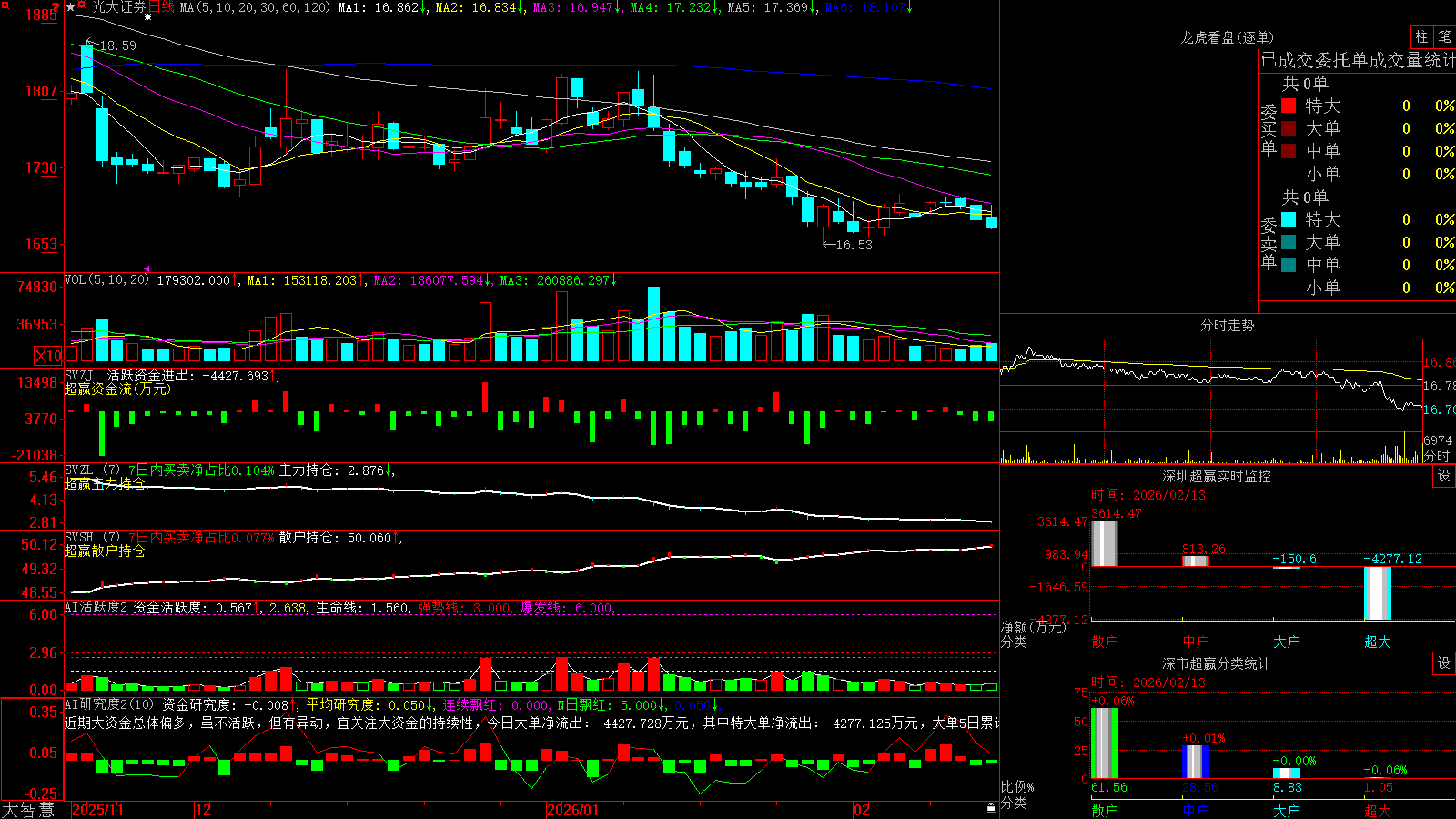1456x819 pixels.
Task: Click the star favorite icon beside 光大证券
Action: (71, 7)
